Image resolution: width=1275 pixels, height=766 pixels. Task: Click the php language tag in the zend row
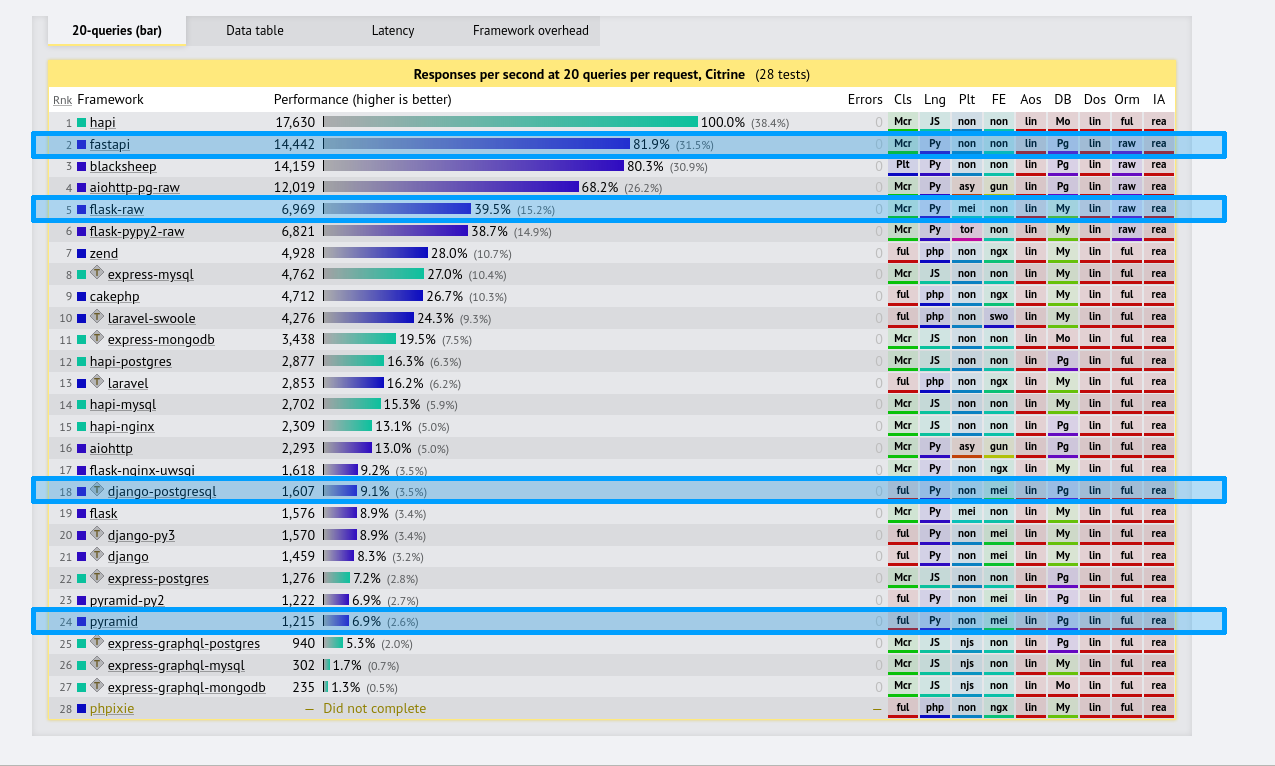click(x=934, y=253)
